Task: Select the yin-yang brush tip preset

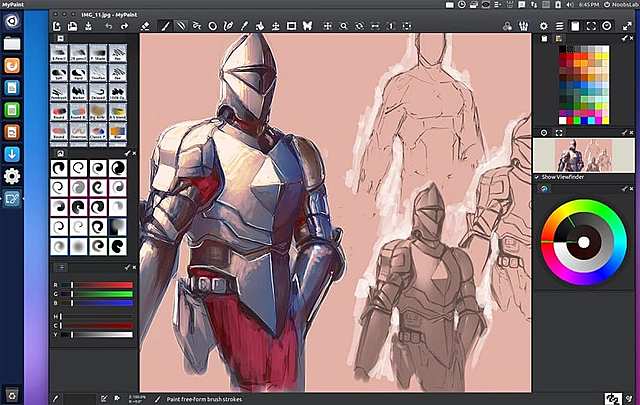Action: coord(118,168)
